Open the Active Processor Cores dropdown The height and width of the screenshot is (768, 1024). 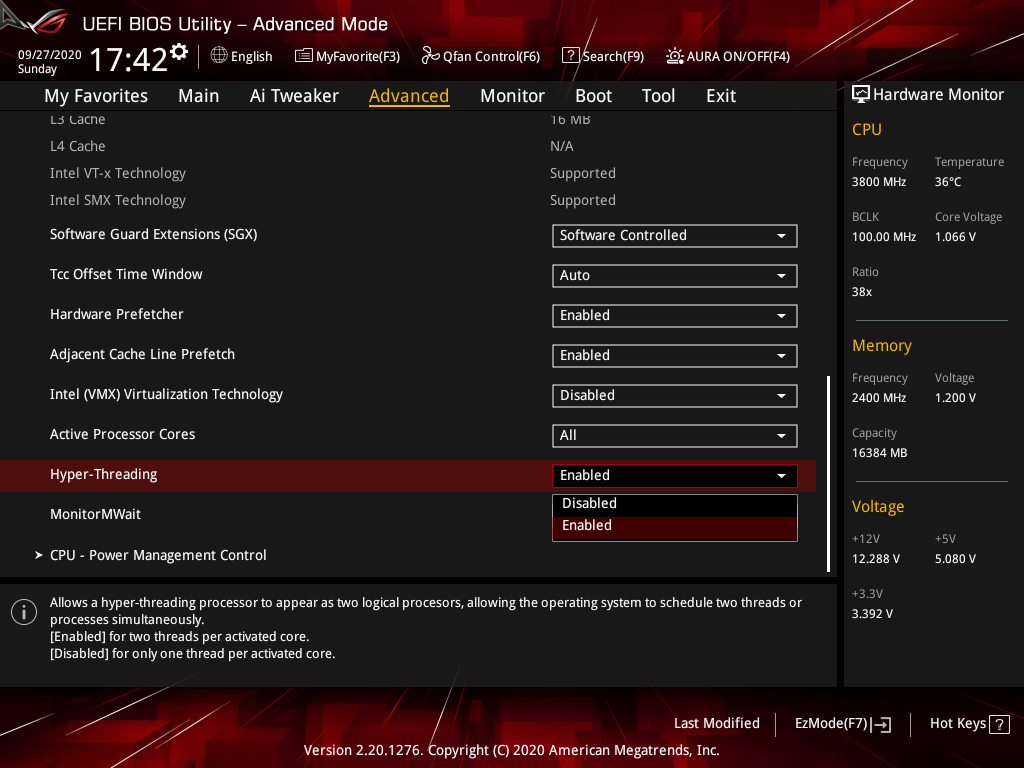[674, 435]
